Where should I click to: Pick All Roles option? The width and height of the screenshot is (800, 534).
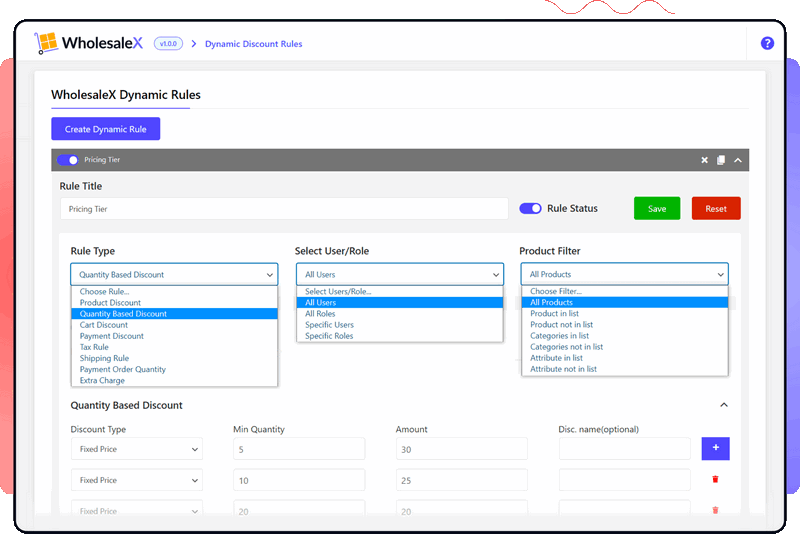point(400,314)
